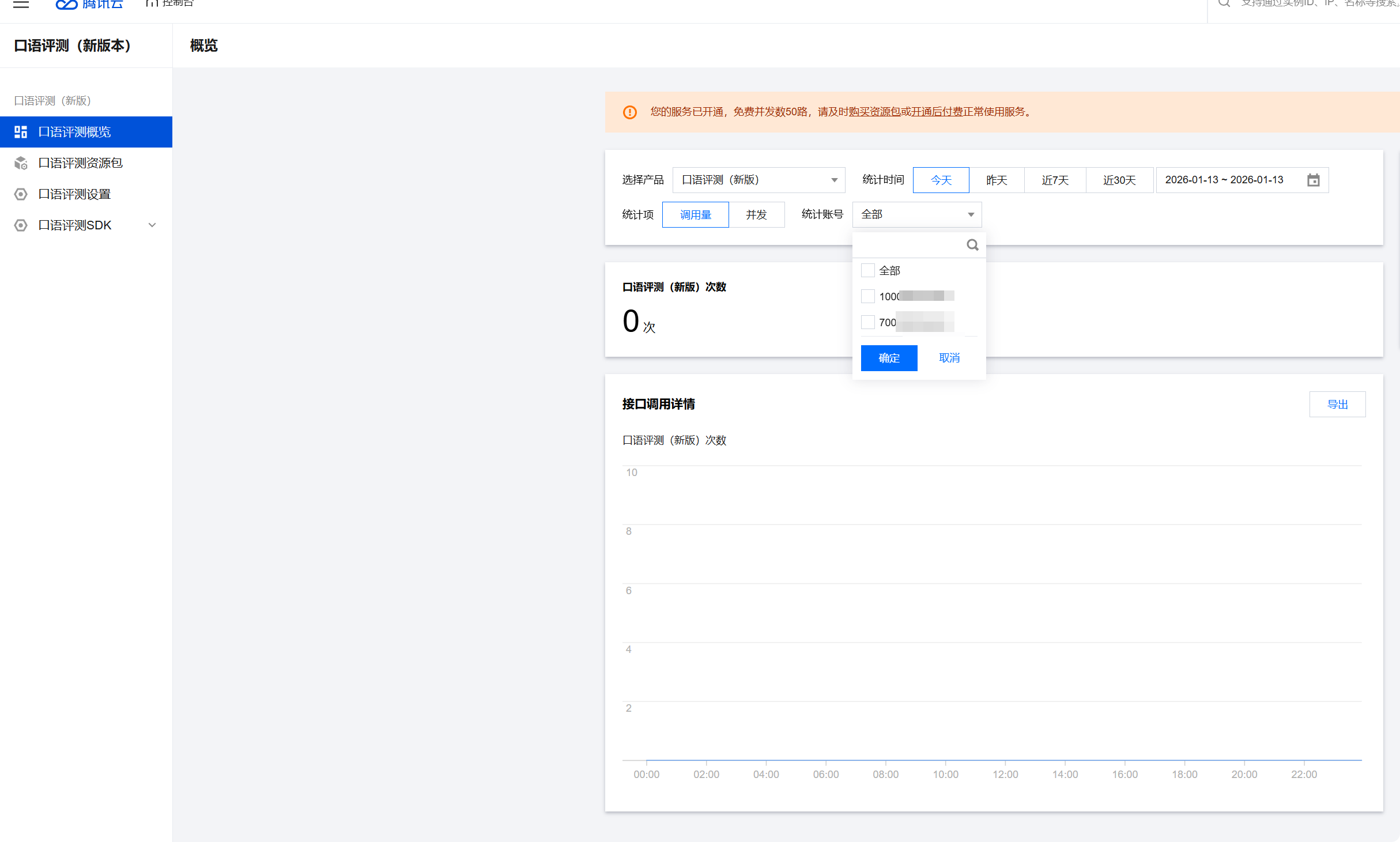Expand the 口语评测SDK submenu chevron
The height and width of the screenshot is (842, 1400).
tap(152, 225)
